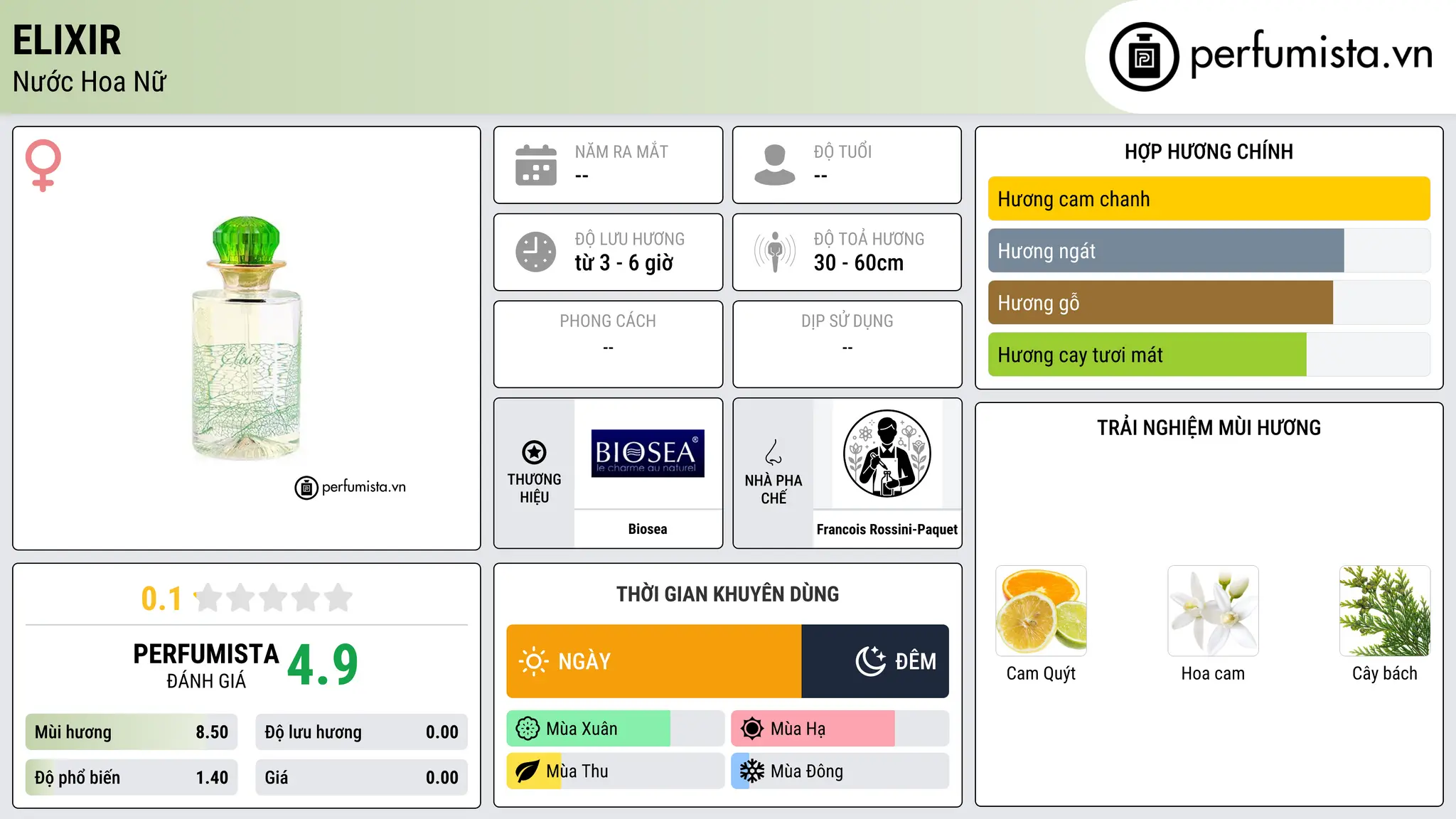
Task: Open the Elixir perfume bottle image
Action: (246, 338)
